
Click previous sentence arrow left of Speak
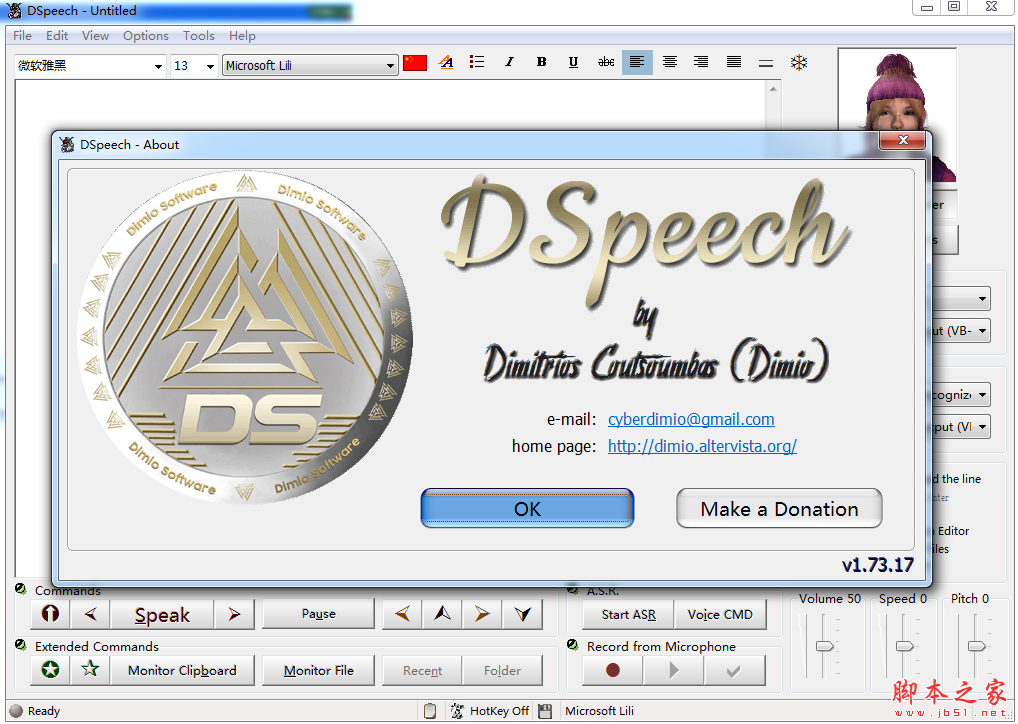[91, 614]
